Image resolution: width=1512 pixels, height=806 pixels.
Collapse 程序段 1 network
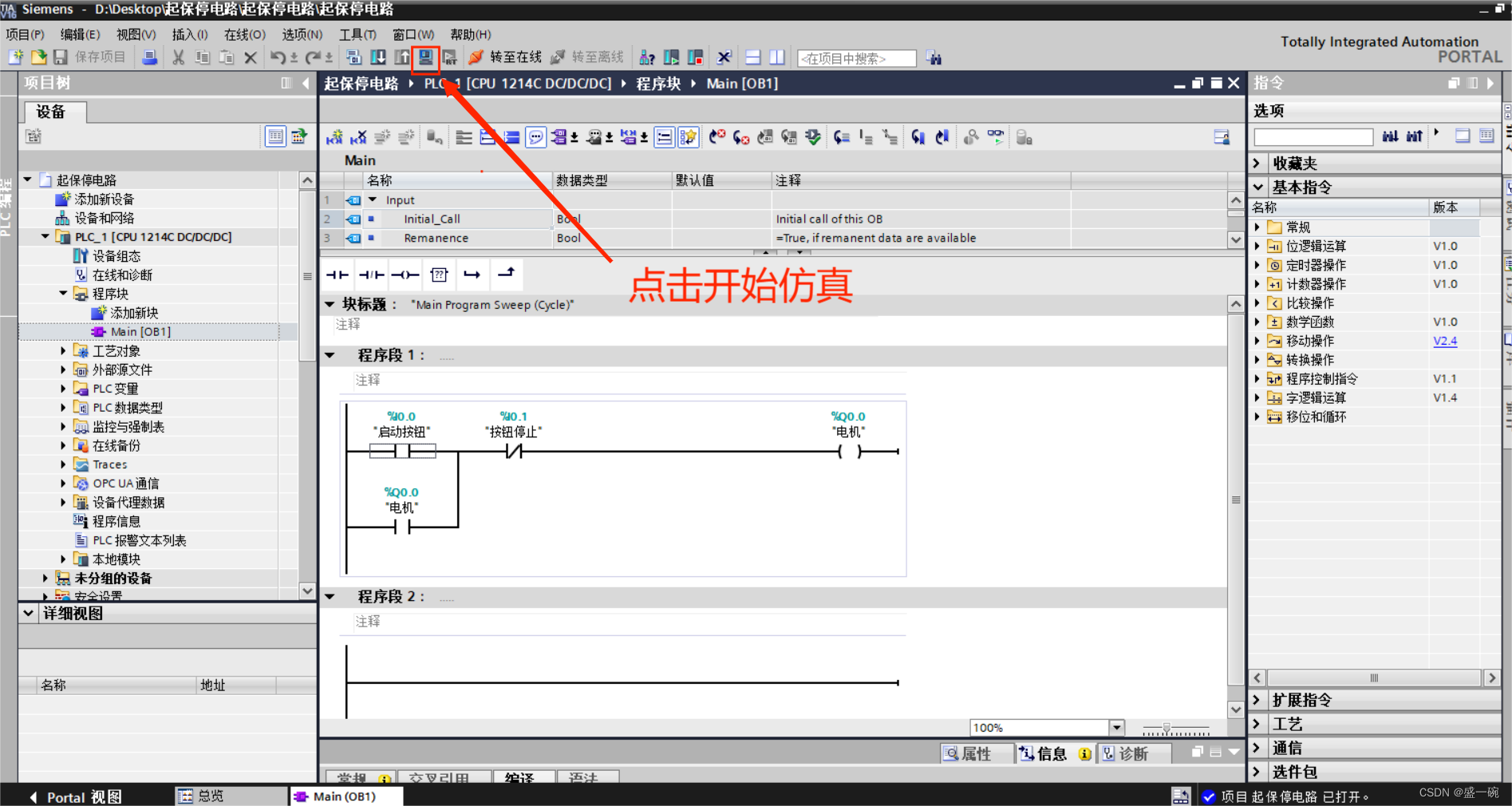(x=330, y=355)
